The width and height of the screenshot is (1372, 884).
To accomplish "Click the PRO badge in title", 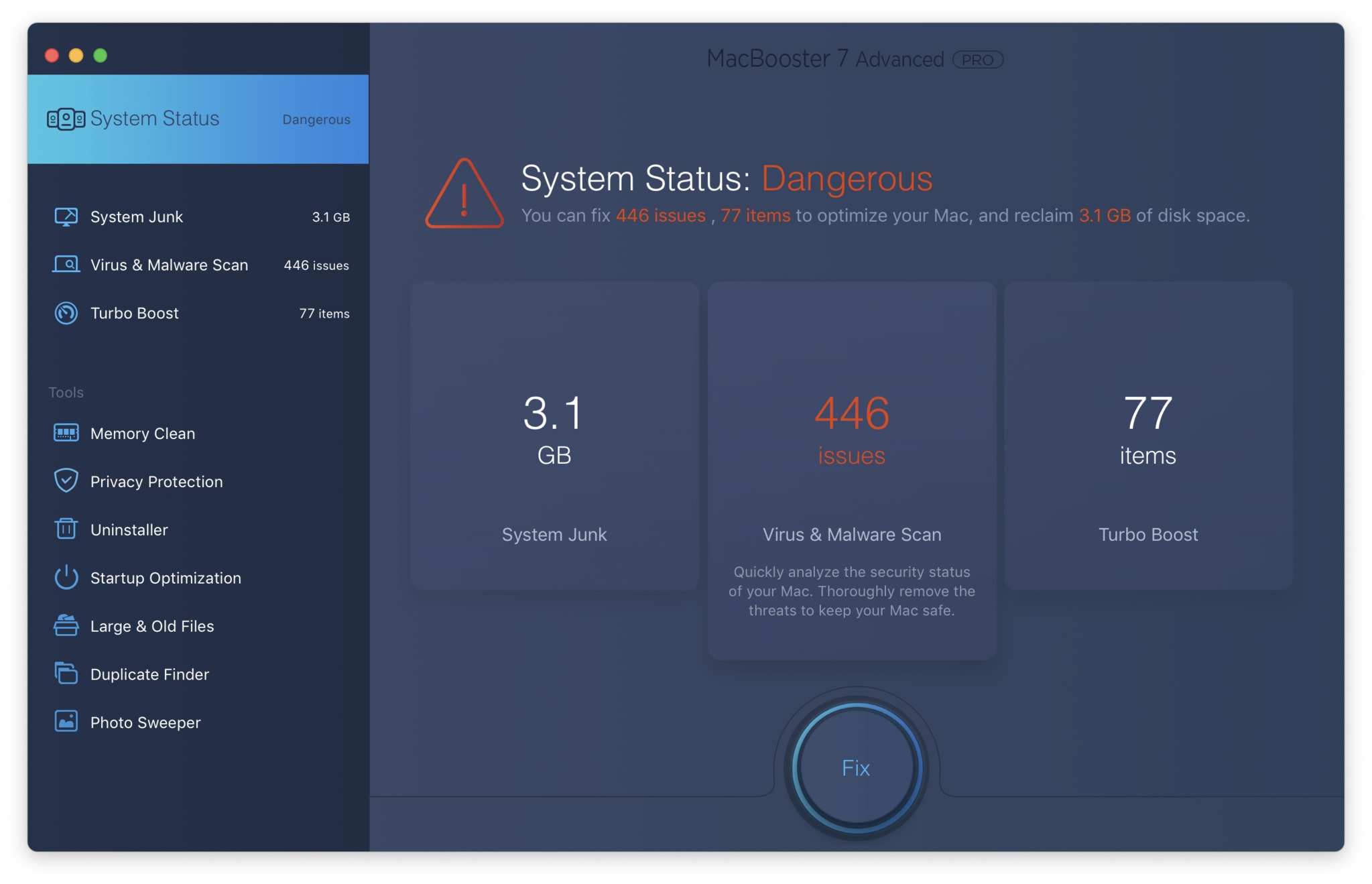I will pos(977,60).
